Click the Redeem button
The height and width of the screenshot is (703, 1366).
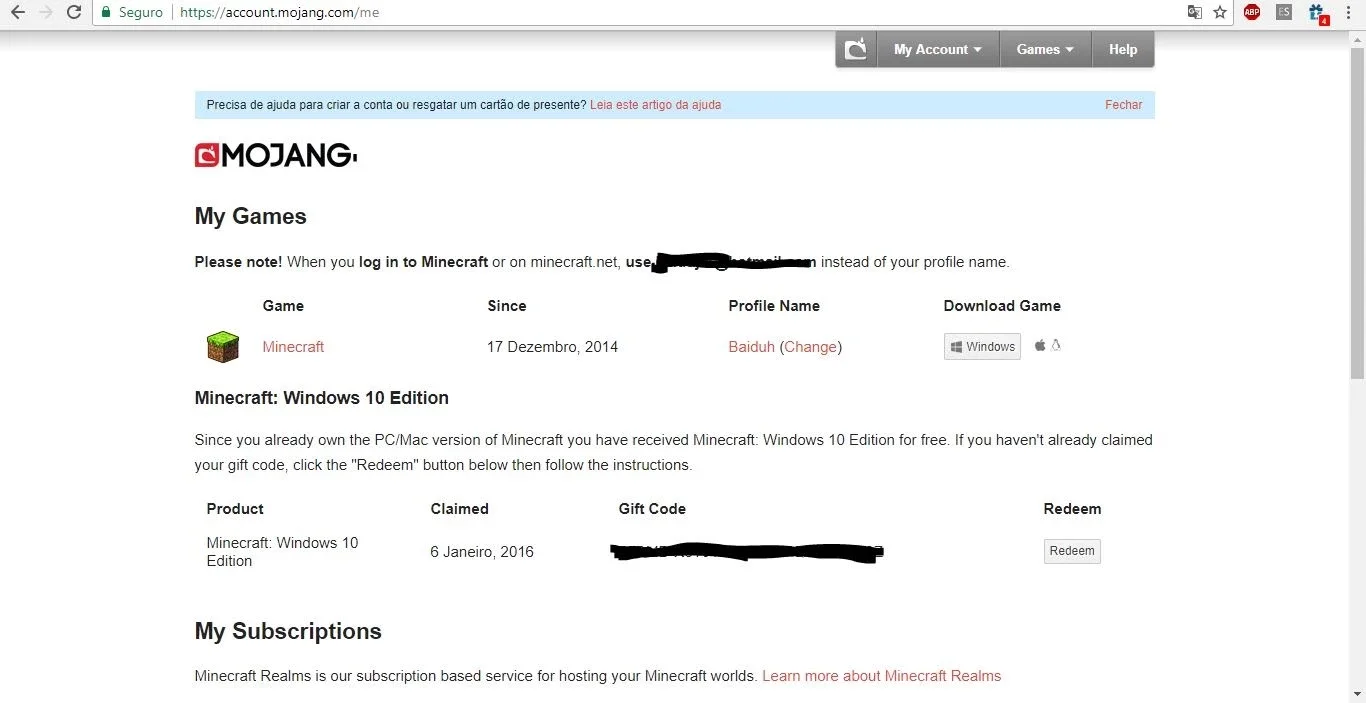coord(1072,551)
